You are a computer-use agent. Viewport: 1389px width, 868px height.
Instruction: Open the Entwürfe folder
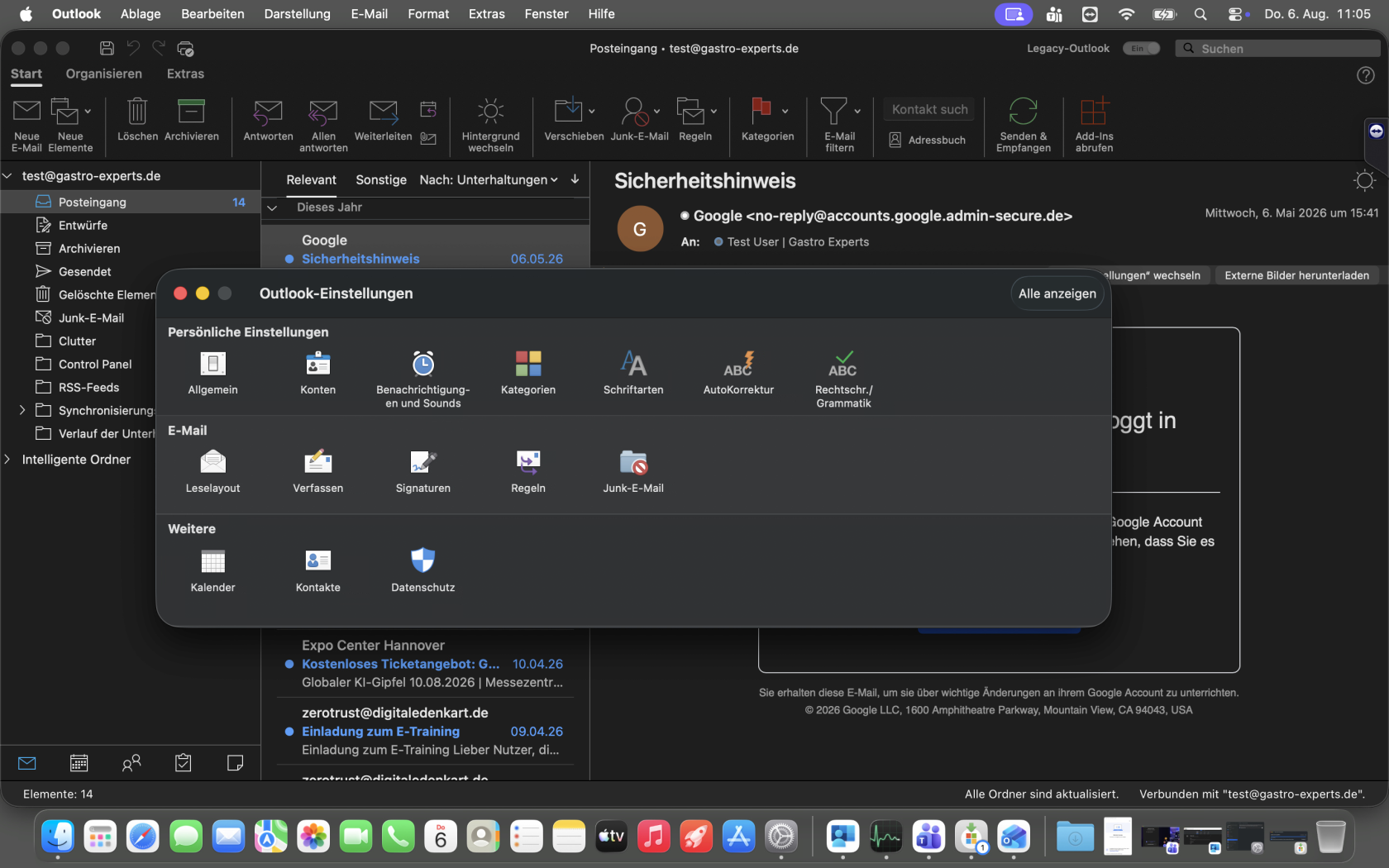tap(131, 225)
